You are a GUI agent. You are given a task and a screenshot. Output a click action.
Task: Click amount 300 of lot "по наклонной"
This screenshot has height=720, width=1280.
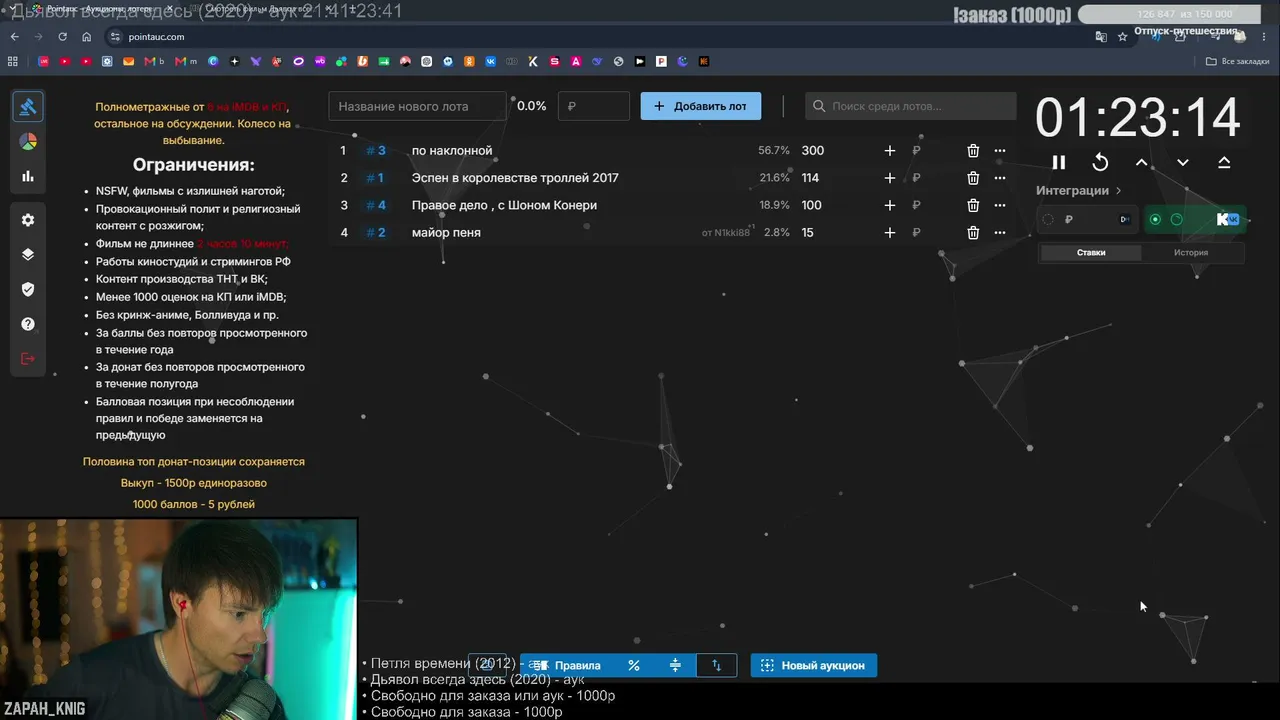pos(813,151)
